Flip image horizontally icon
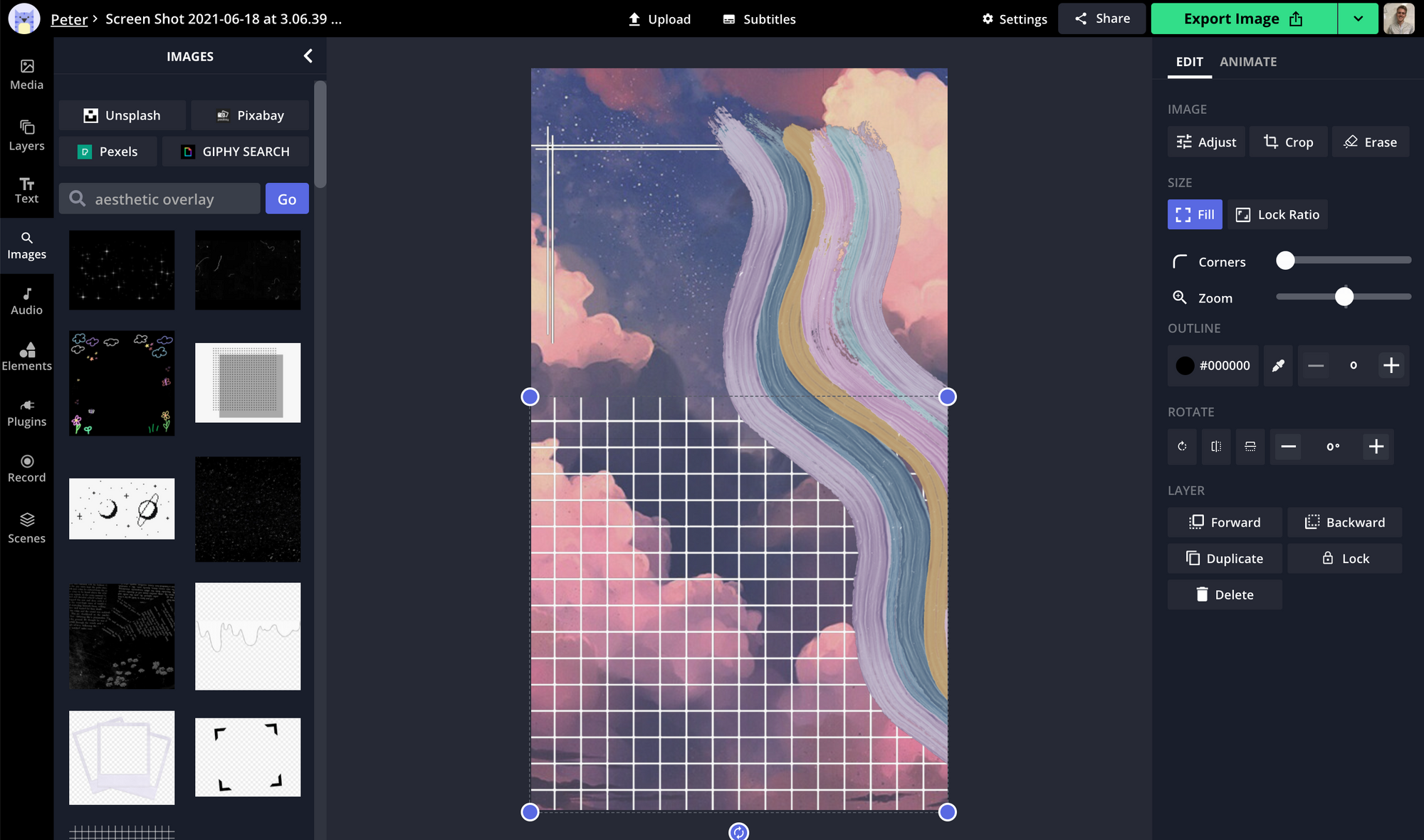Screen dimensions: 1424x840 (1216, 446)
